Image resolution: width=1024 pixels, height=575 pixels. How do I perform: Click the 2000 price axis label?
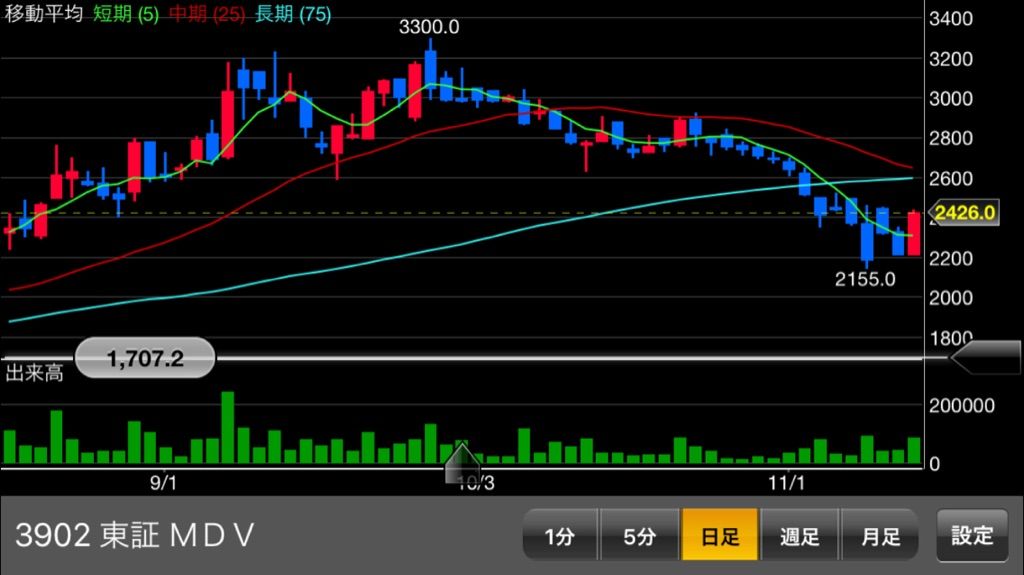coord(951,298)
